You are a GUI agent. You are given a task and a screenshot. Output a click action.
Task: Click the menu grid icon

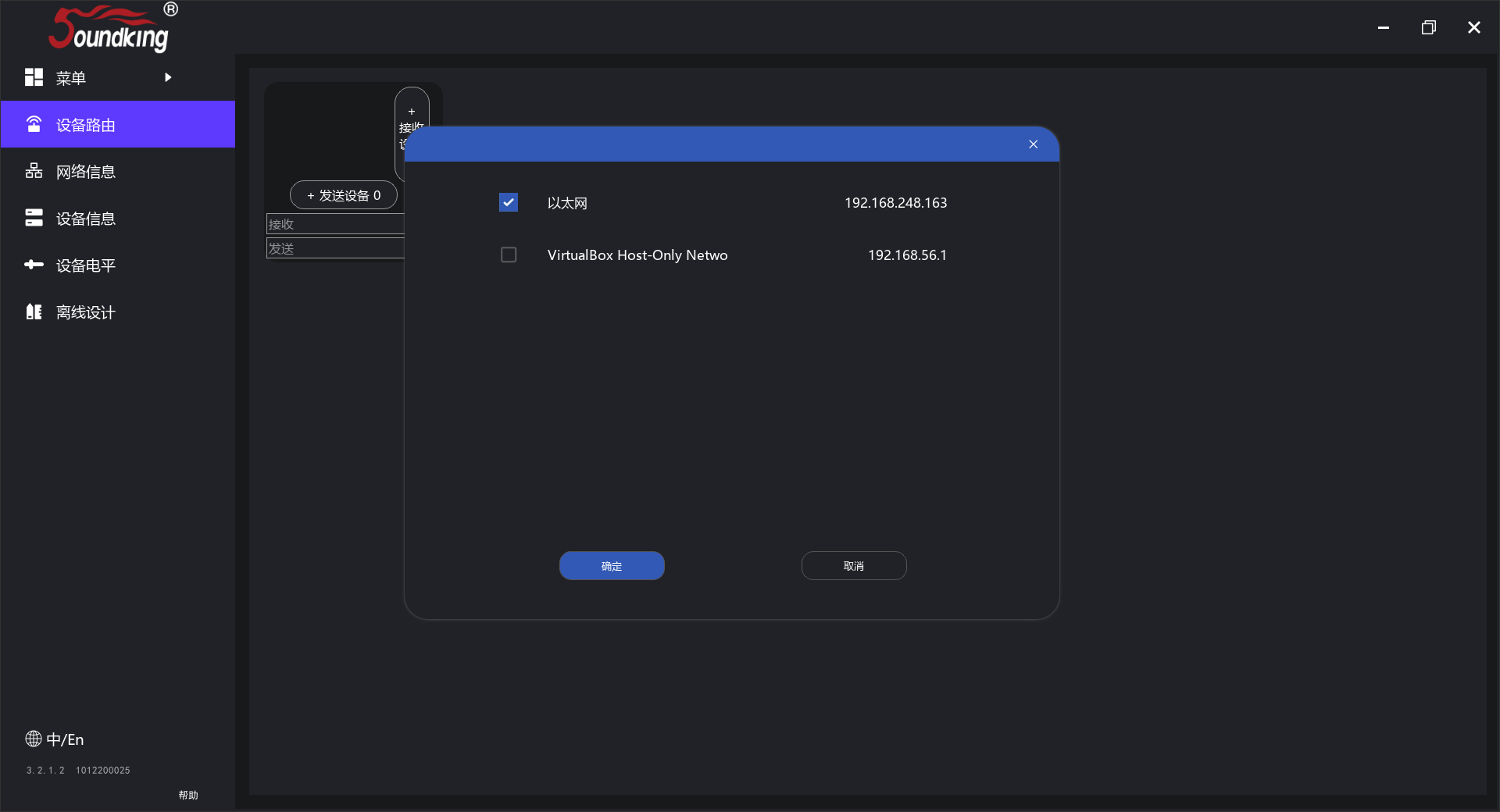click(34, 77)
